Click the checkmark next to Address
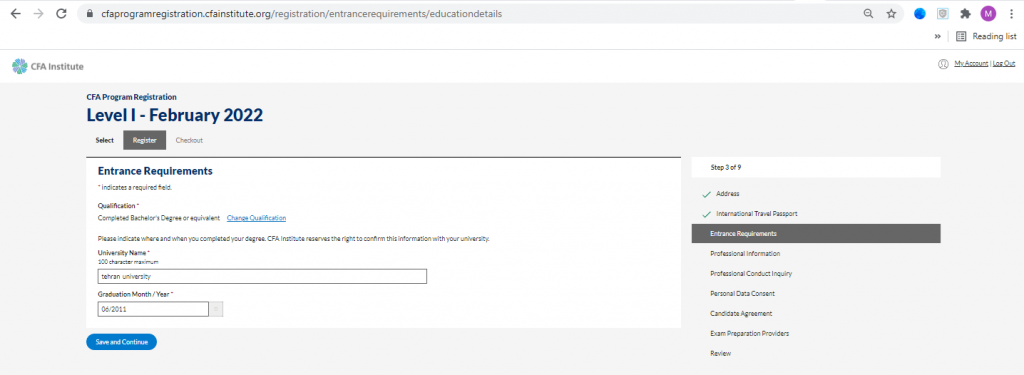Image resolution: width=1024 pixels, height=375 pixels. point(705,195)
